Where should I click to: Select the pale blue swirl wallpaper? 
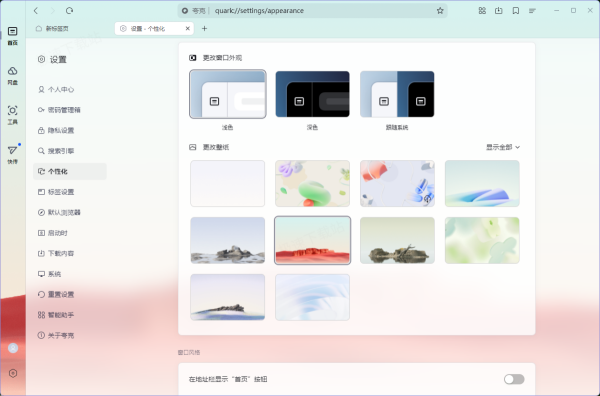(312, 297)
